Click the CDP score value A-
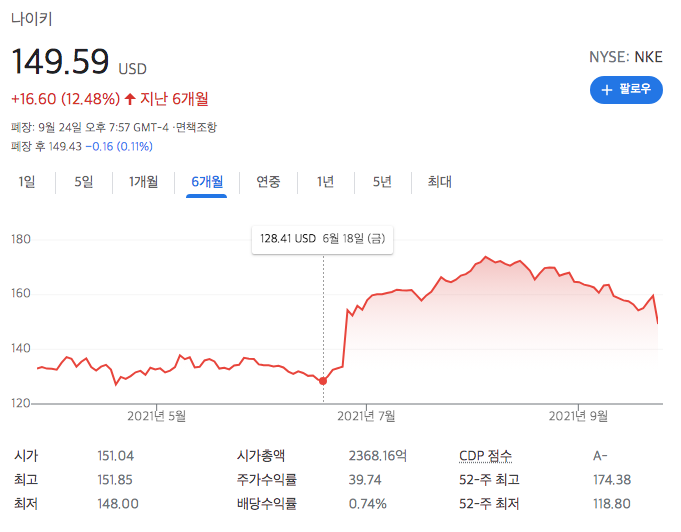This screenshot has height=532, width=681. (600, 456)
